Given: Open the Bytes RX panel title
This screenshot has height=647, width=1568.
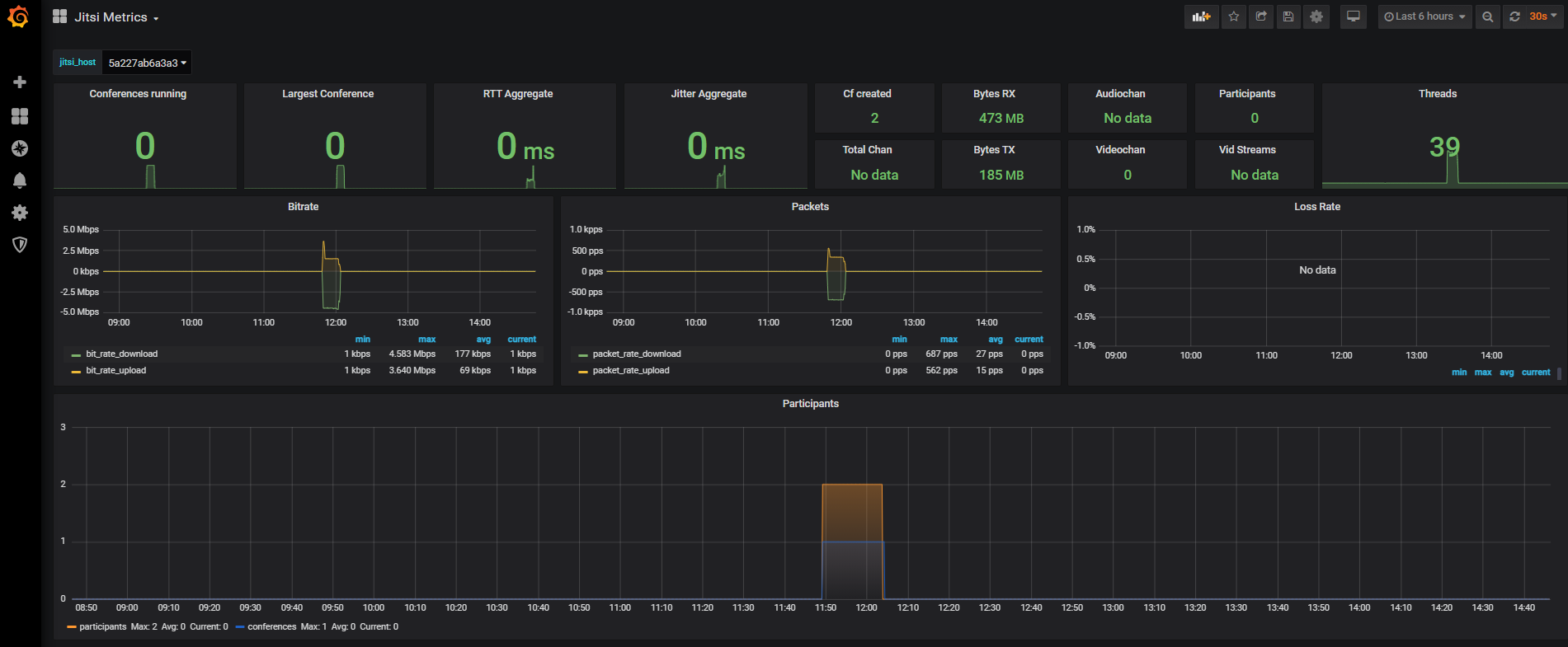Looking at the screenshot, I should point(994,94).
